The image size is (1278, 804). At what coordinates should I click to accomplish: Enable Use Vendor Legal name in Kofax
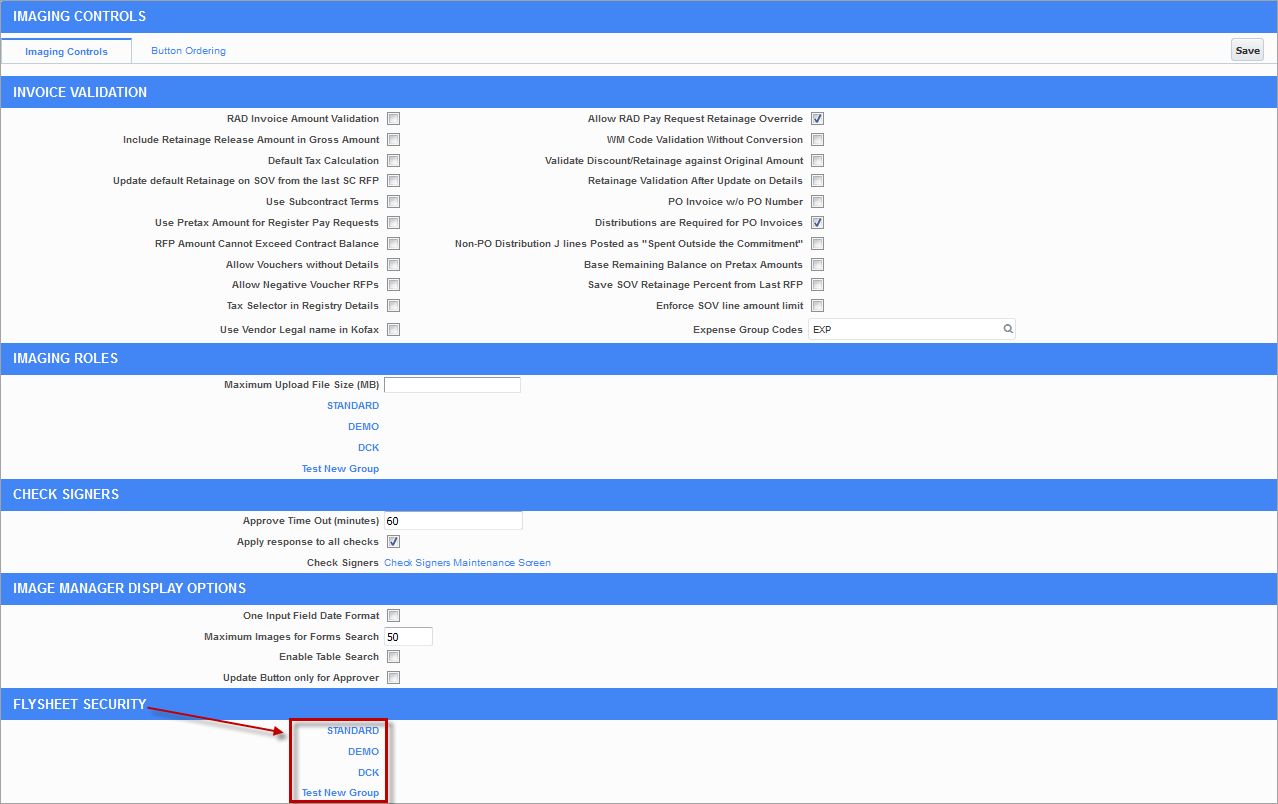(x=394, y=330)
